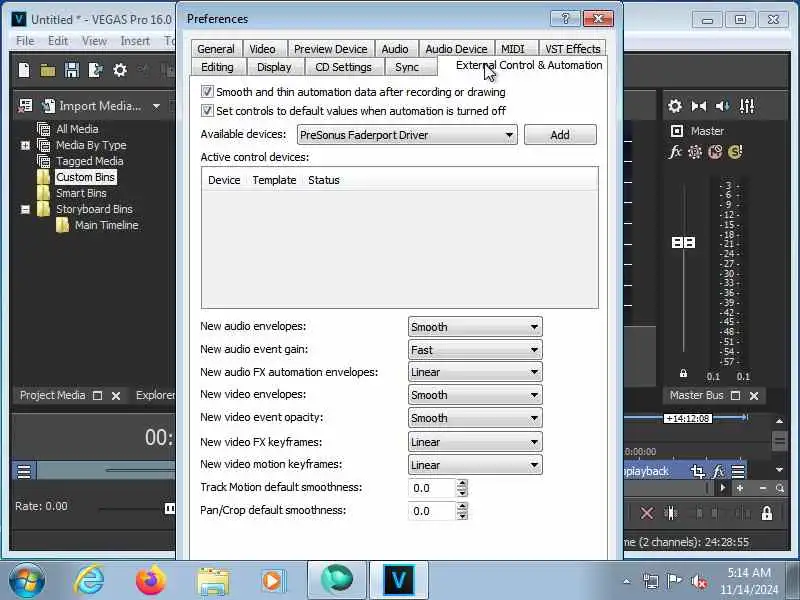Click media view icon left of Import Media
The height and width of the screenshot is (600, 800).
(25, 106)
